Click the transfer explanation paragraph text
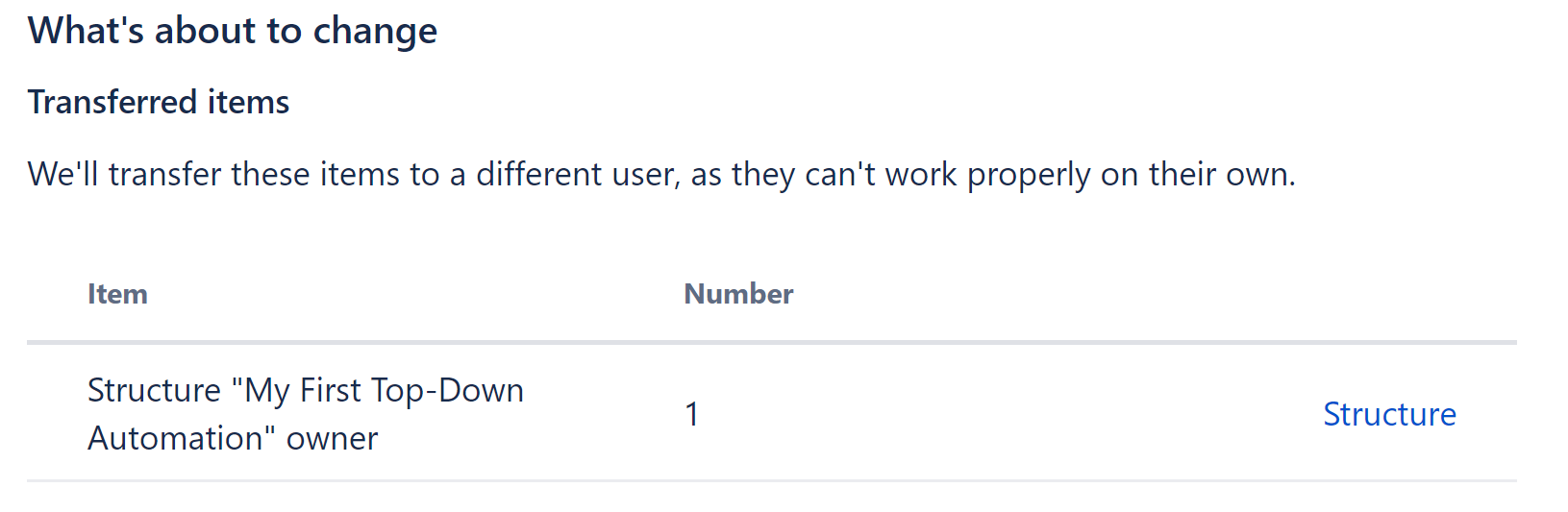Viewport: 1568px width, 512px height. pos(661,175)
